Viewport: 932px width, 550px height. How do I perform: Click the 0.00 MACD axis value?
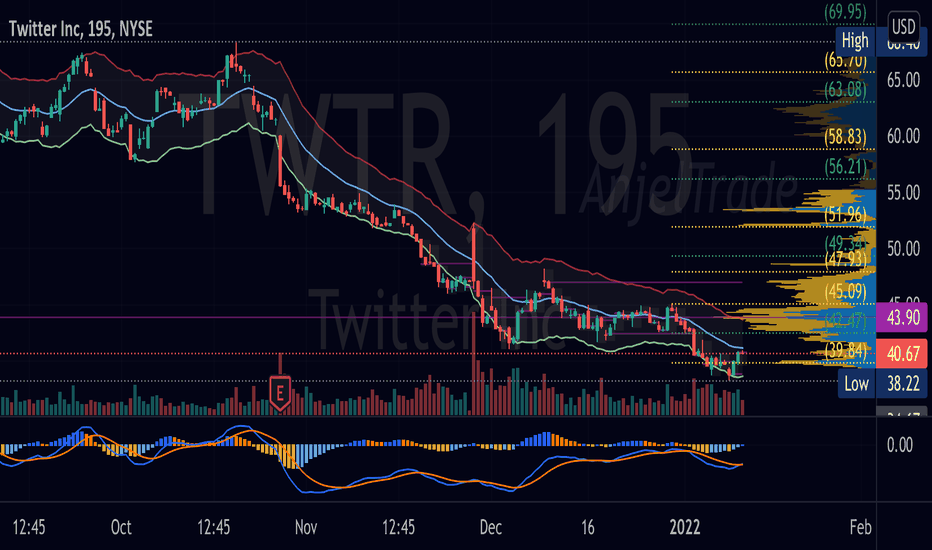899,445
